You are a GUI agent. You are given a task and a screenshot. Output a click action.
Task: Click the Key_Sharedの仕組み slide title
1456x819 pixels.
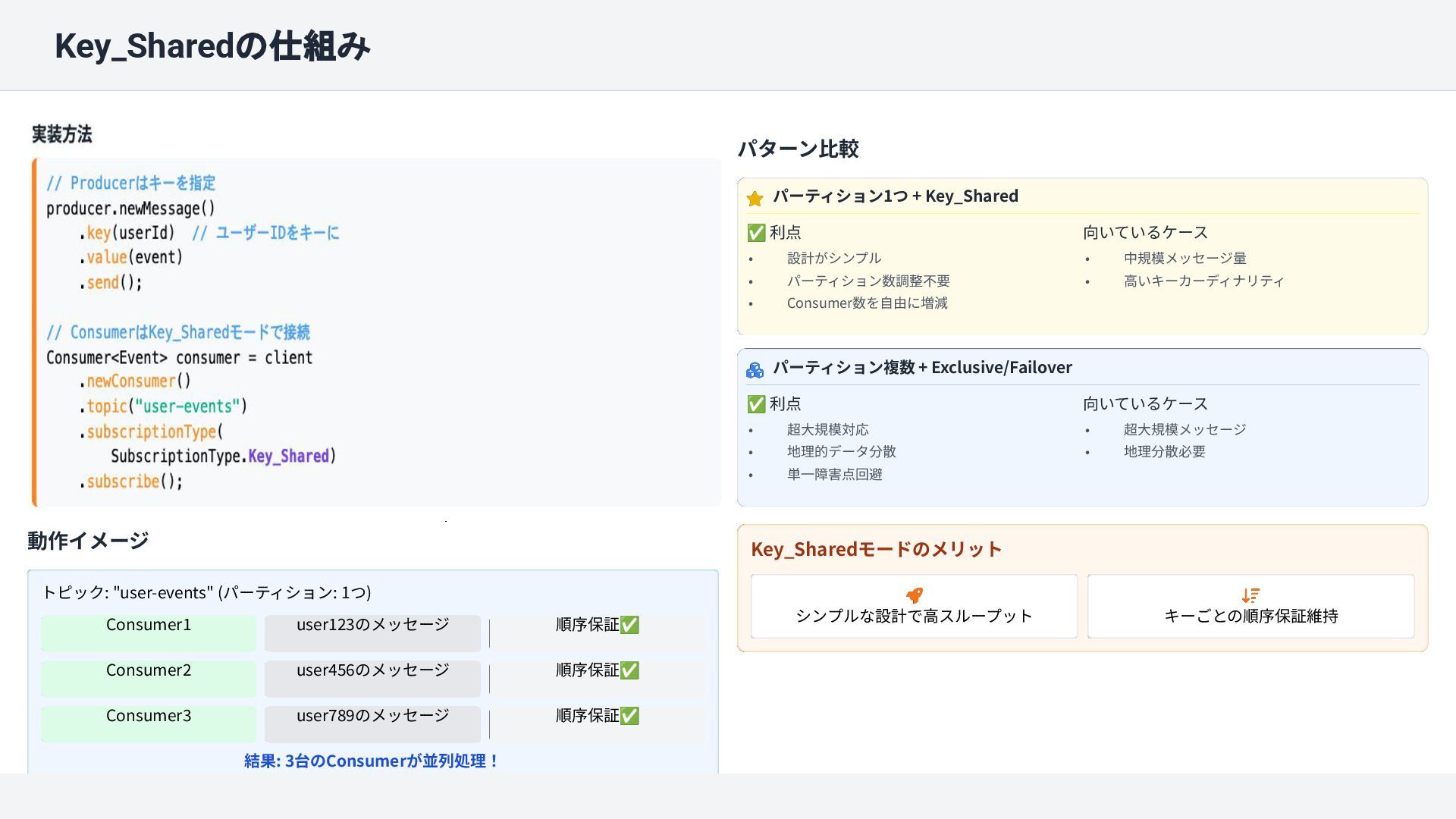pyautogui.click(x=212, y=46)
